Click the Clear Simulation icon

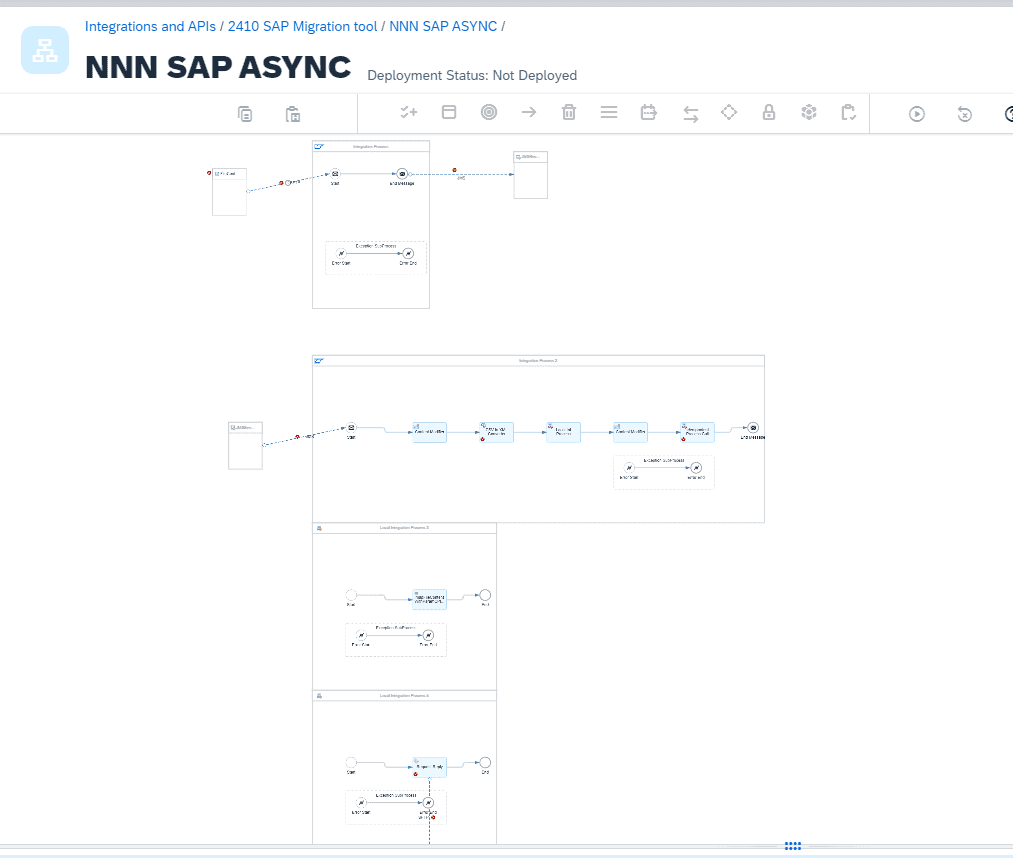click(x=965, y=114)
